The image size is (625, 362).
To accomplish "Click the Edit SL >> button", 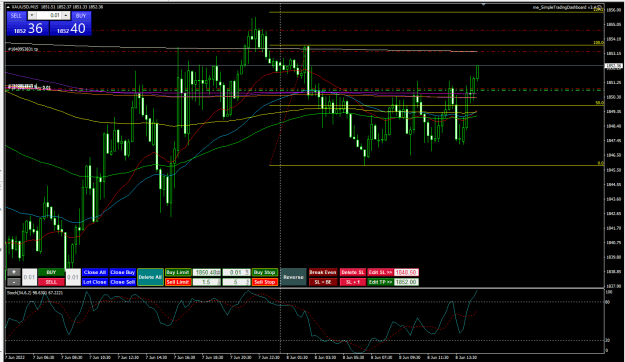I will 380,272.
